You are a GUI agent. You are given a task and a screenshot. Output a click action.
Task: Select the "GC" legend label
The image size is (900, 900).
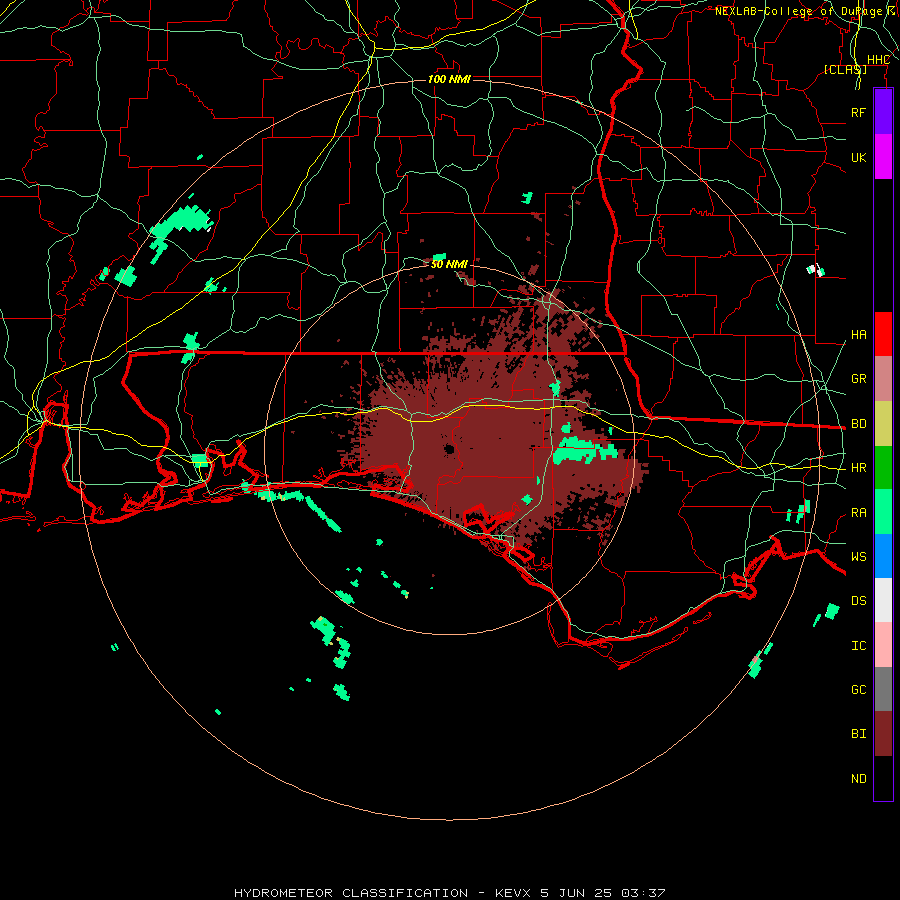pos(858,690)
